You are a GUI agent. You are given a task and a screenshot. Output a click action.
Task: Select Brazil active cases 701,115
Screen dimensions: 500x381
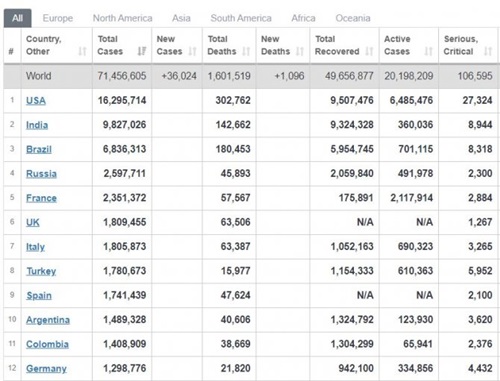click(415, 149)
